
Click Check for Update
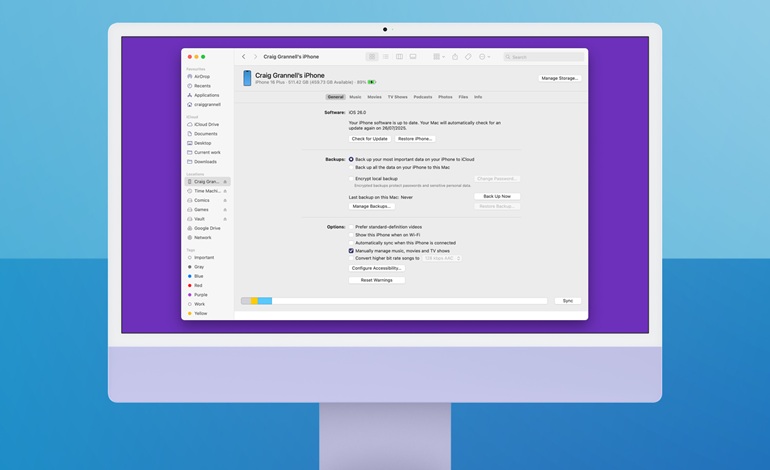370,139
